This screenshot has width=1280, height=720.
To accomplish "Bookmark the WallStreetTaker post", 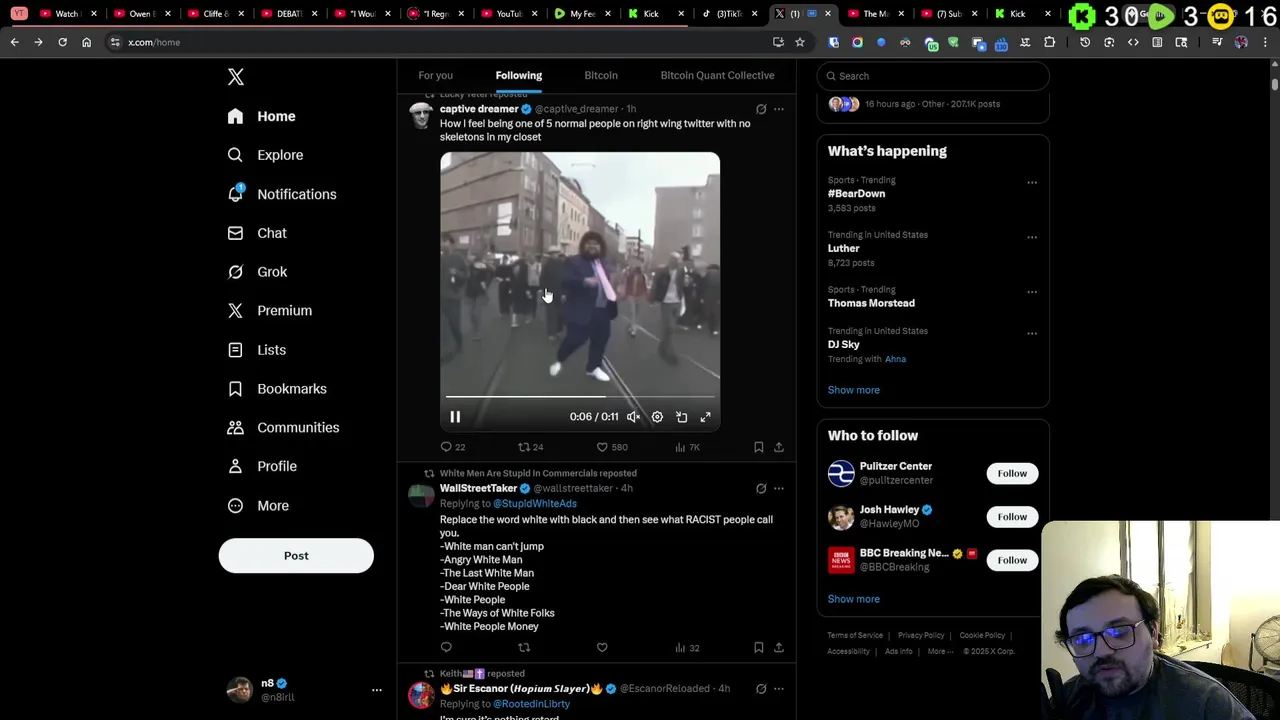I will pyautogui.click(x=758, y=648).
